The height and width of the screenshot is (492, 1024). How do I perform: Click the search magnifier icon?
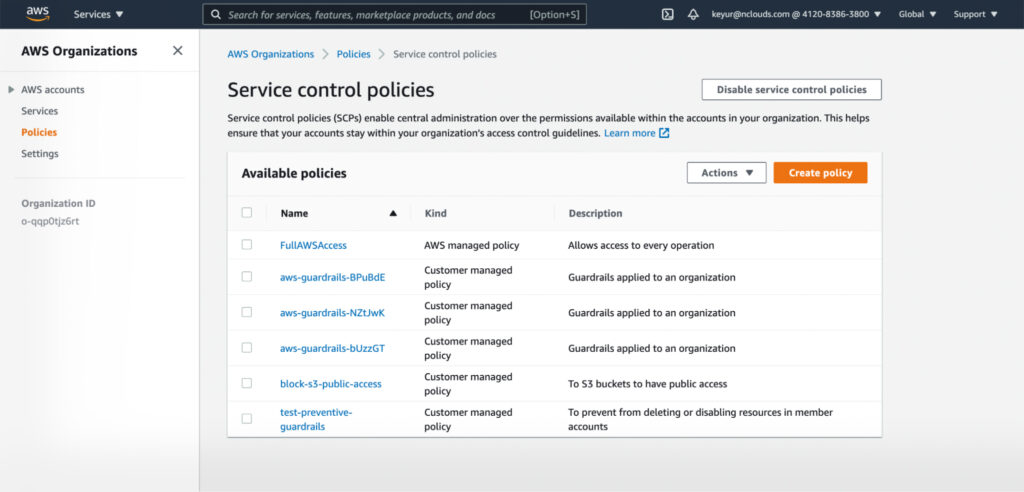click(x=216, y=14)
